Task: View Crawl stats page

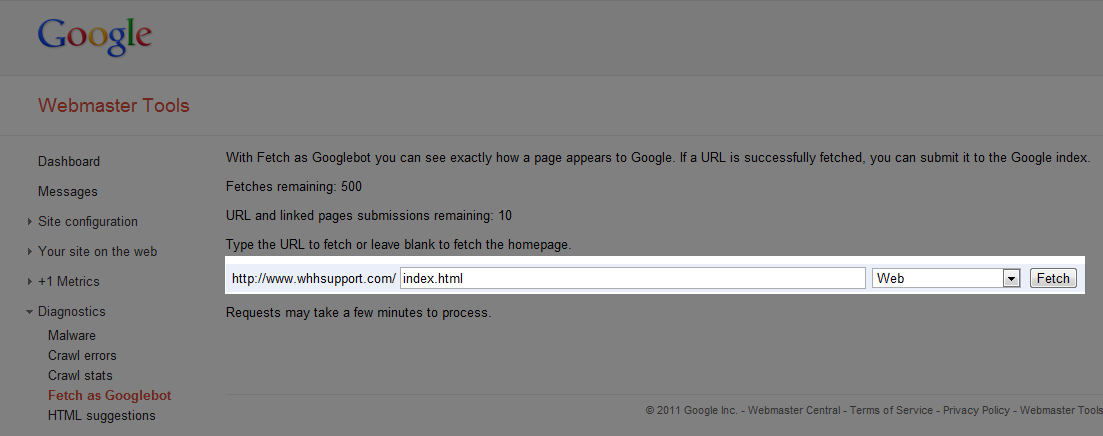Action: coord(80,376)
